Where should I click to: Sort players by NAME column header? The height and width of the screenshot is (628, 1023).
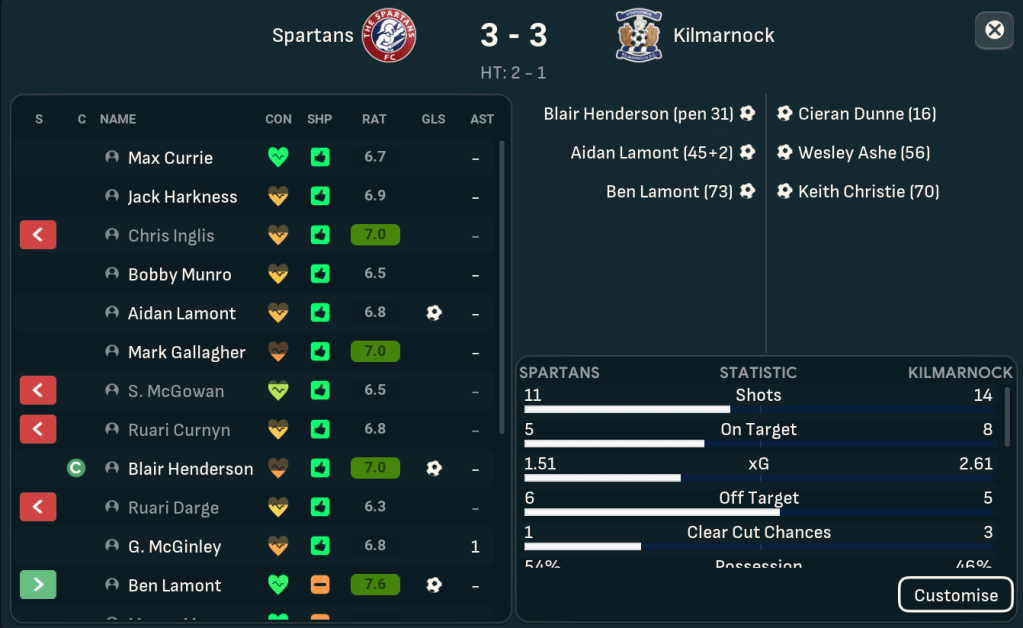pos(118,119)
